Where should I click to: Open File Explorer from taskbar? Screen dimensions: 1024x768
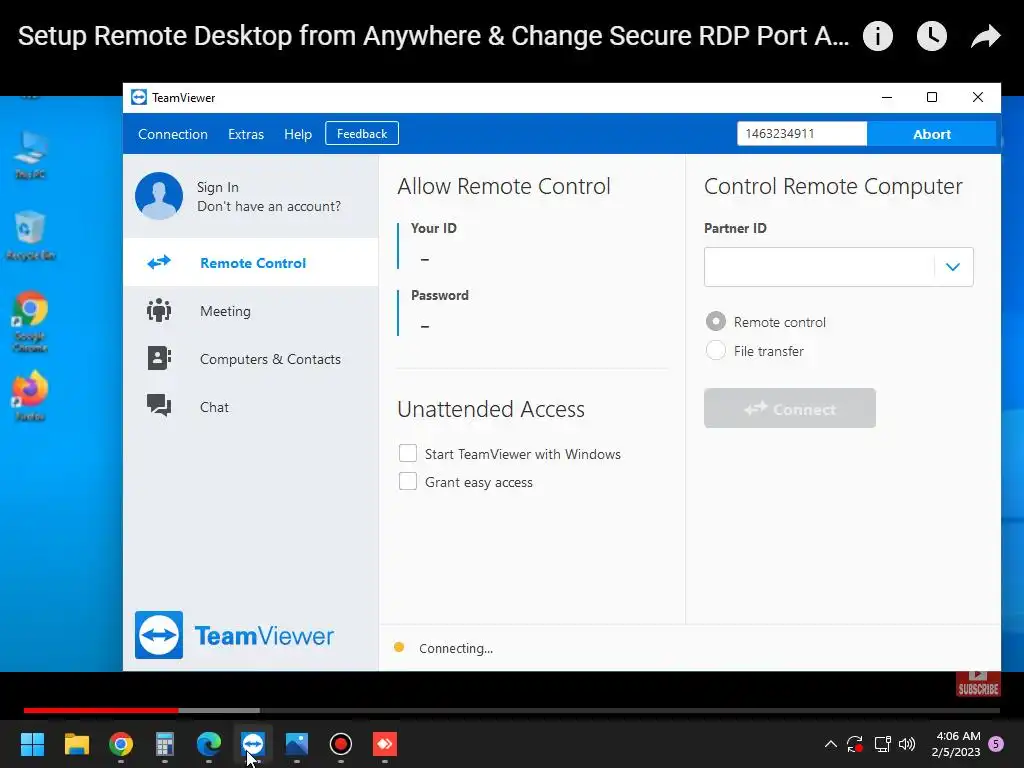click(x=76, y=744)
